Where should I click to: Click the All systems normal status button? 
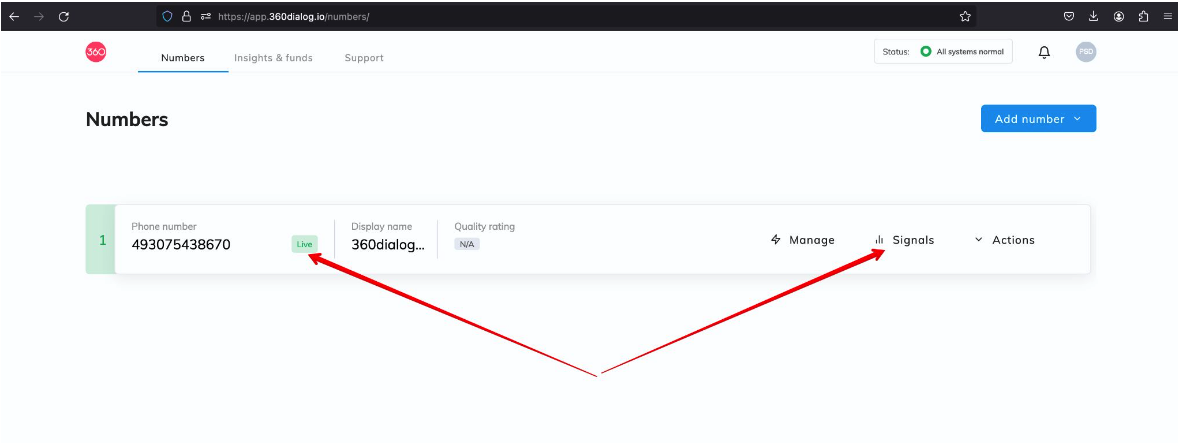pos(943,52)
